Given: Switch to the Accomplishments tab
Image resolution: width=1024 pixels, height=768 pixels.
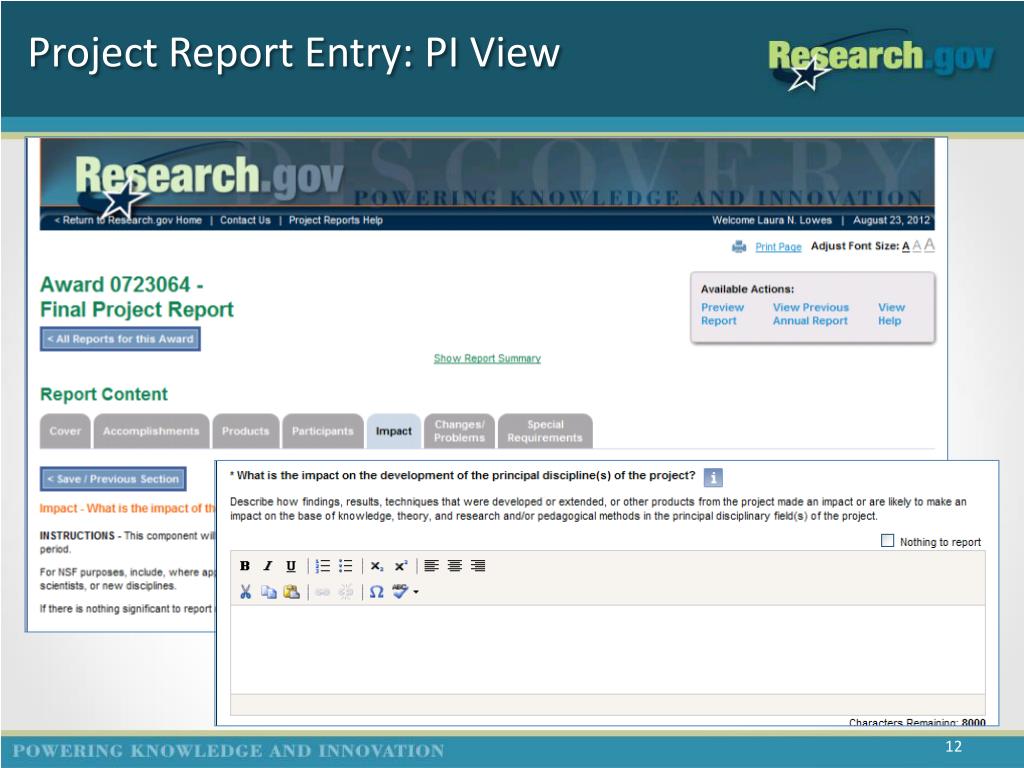Looking at the screenshot, I should pos(151,431).
